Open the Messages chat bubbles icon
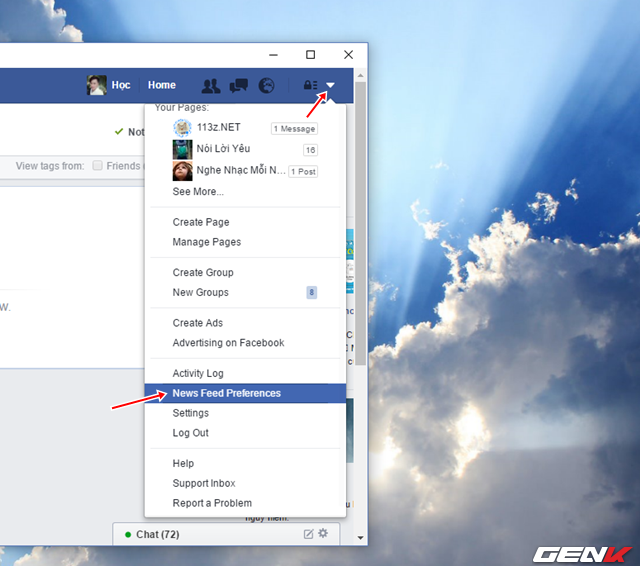640x566 pixels. click(239, 86)
